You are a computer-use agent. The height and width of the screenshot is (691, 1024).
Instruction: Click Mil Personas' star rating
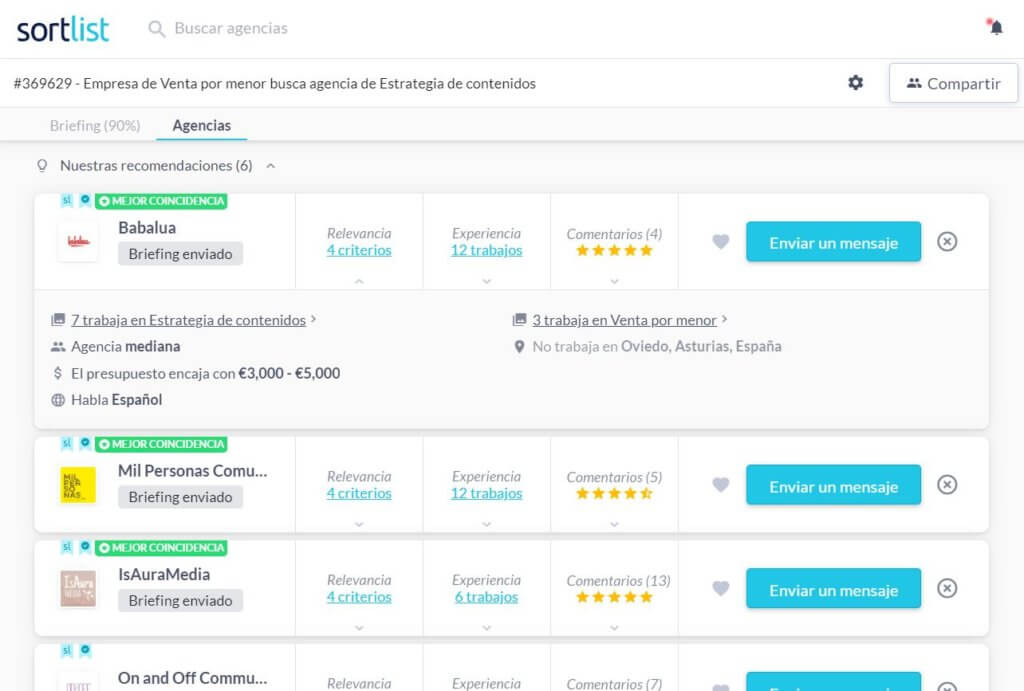(x=615, y=494)
